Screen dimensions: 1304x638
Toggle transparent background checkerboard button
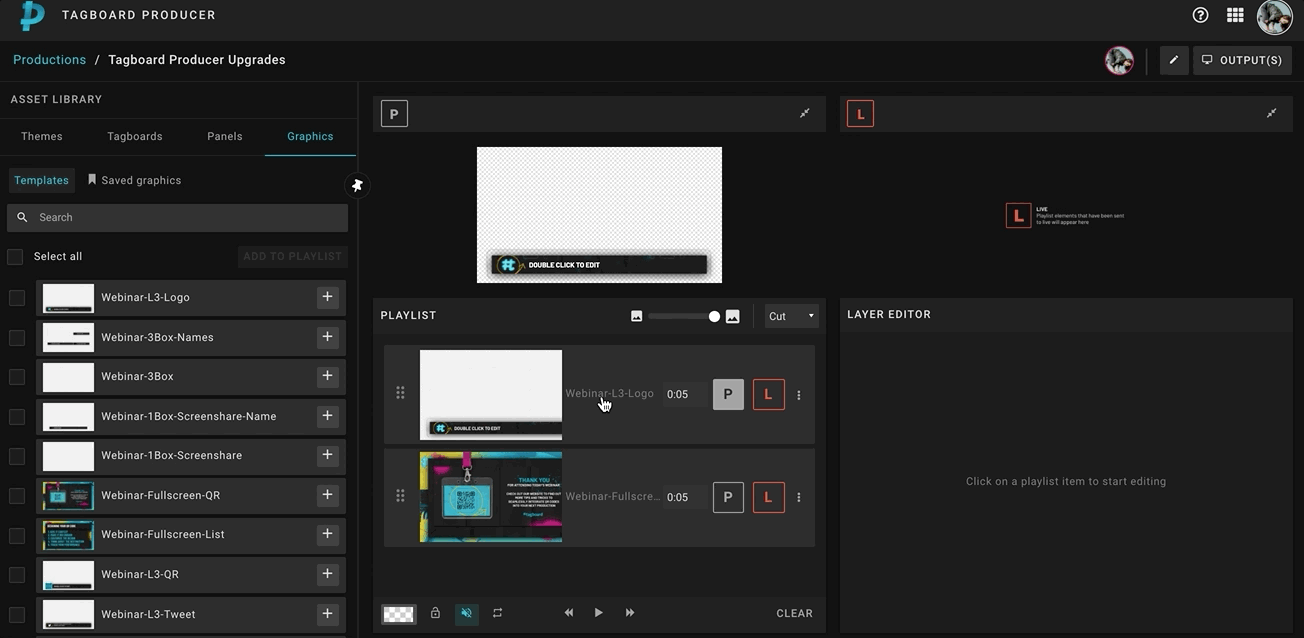[x=398, y=614]
